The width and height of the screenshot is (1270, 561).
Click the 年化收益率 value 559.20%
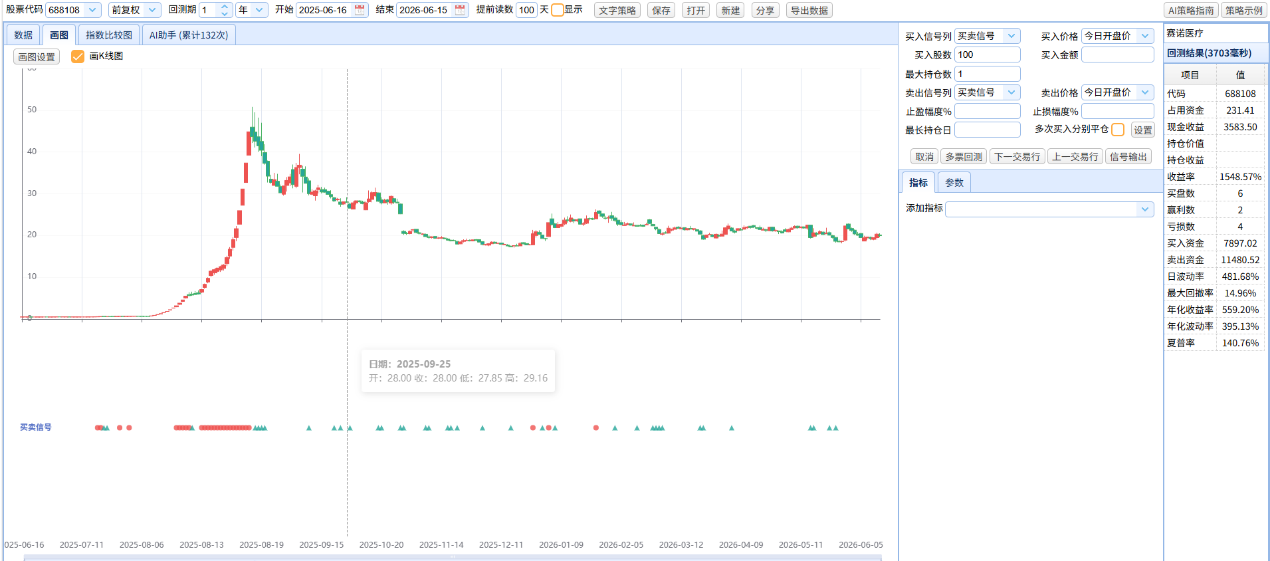1241,310
